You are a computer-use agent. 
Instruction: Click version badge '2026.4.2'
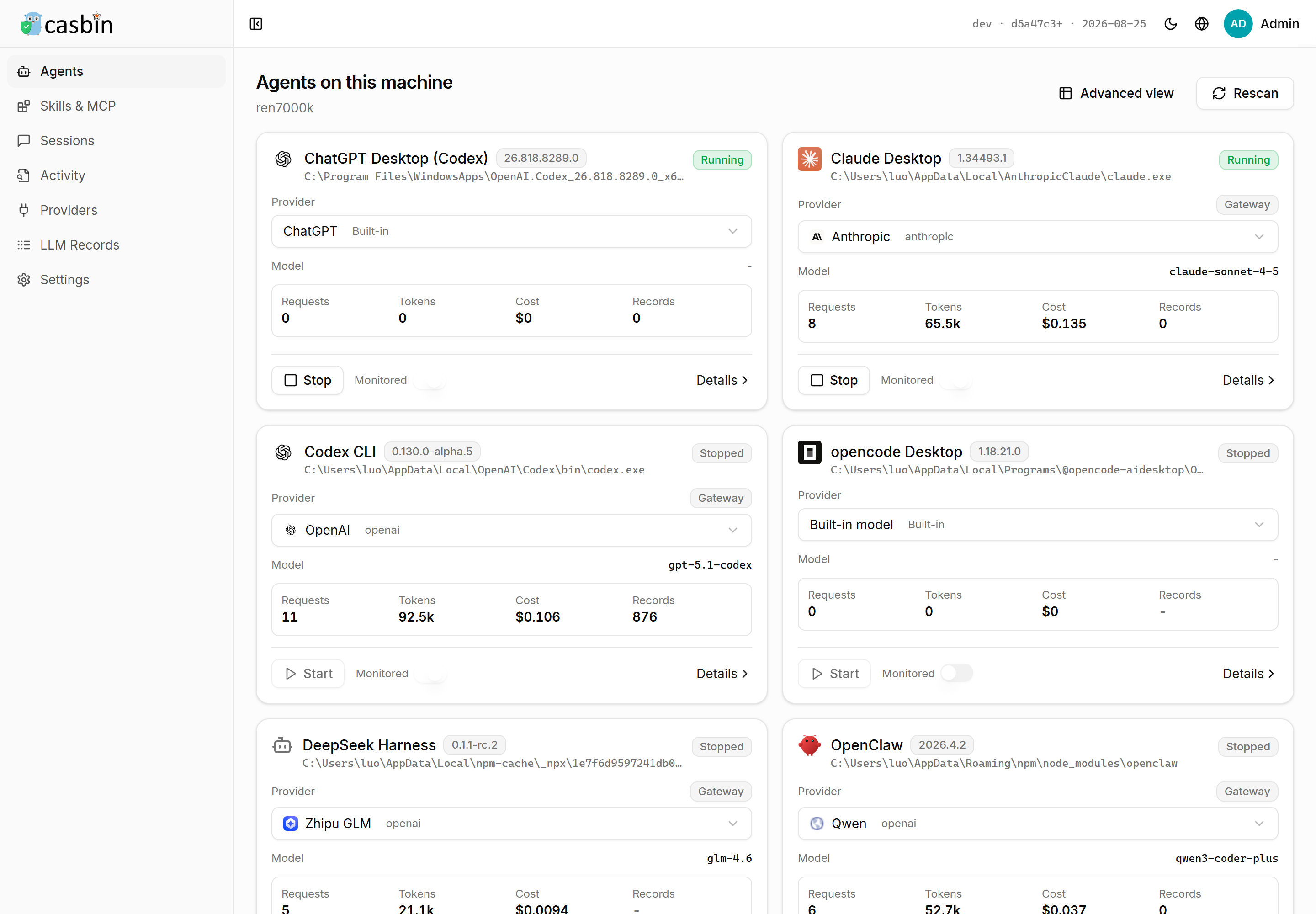point(942,744)
